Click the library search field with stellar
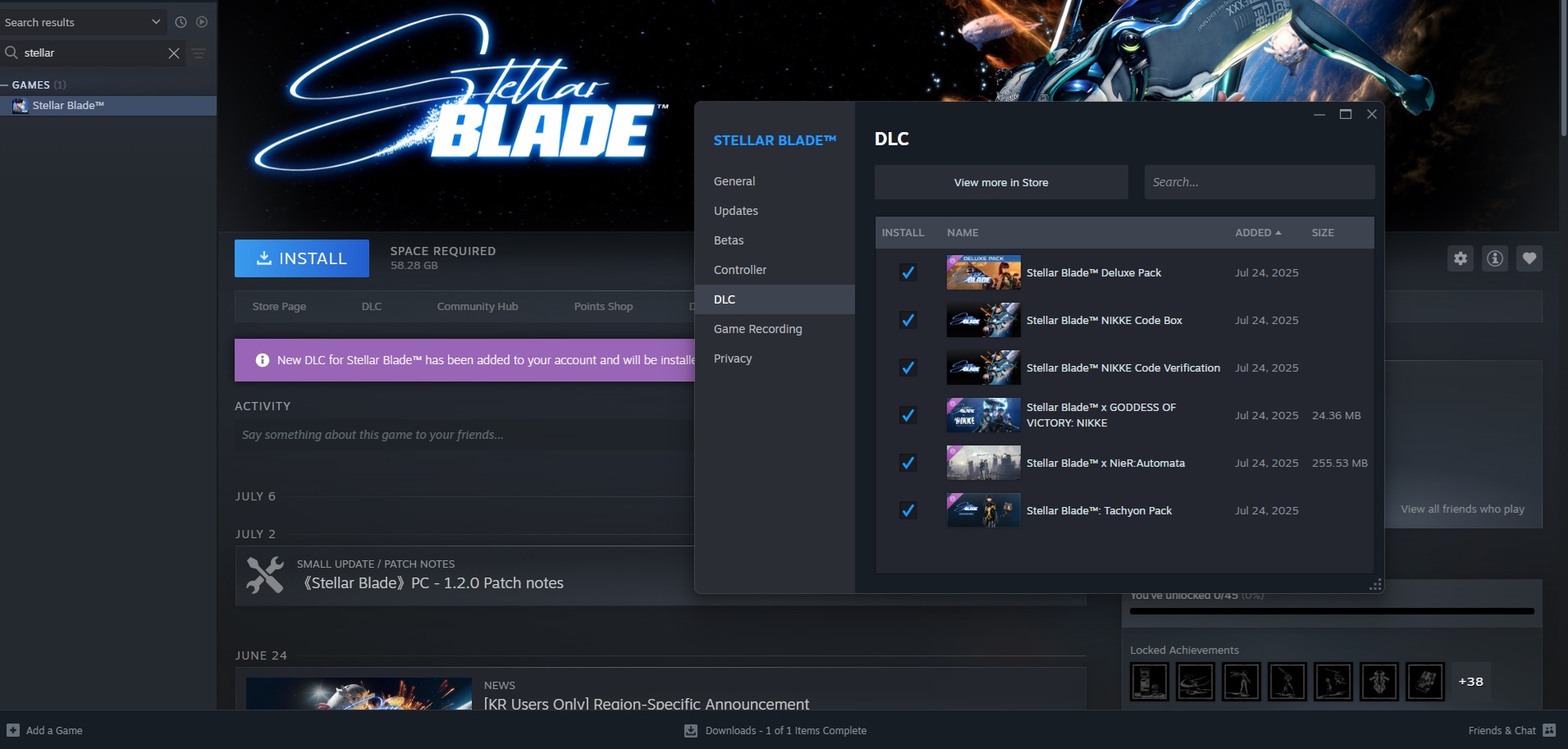Image resolution: width=1568 pixels, height=749 pixels. tap(93, 53)
